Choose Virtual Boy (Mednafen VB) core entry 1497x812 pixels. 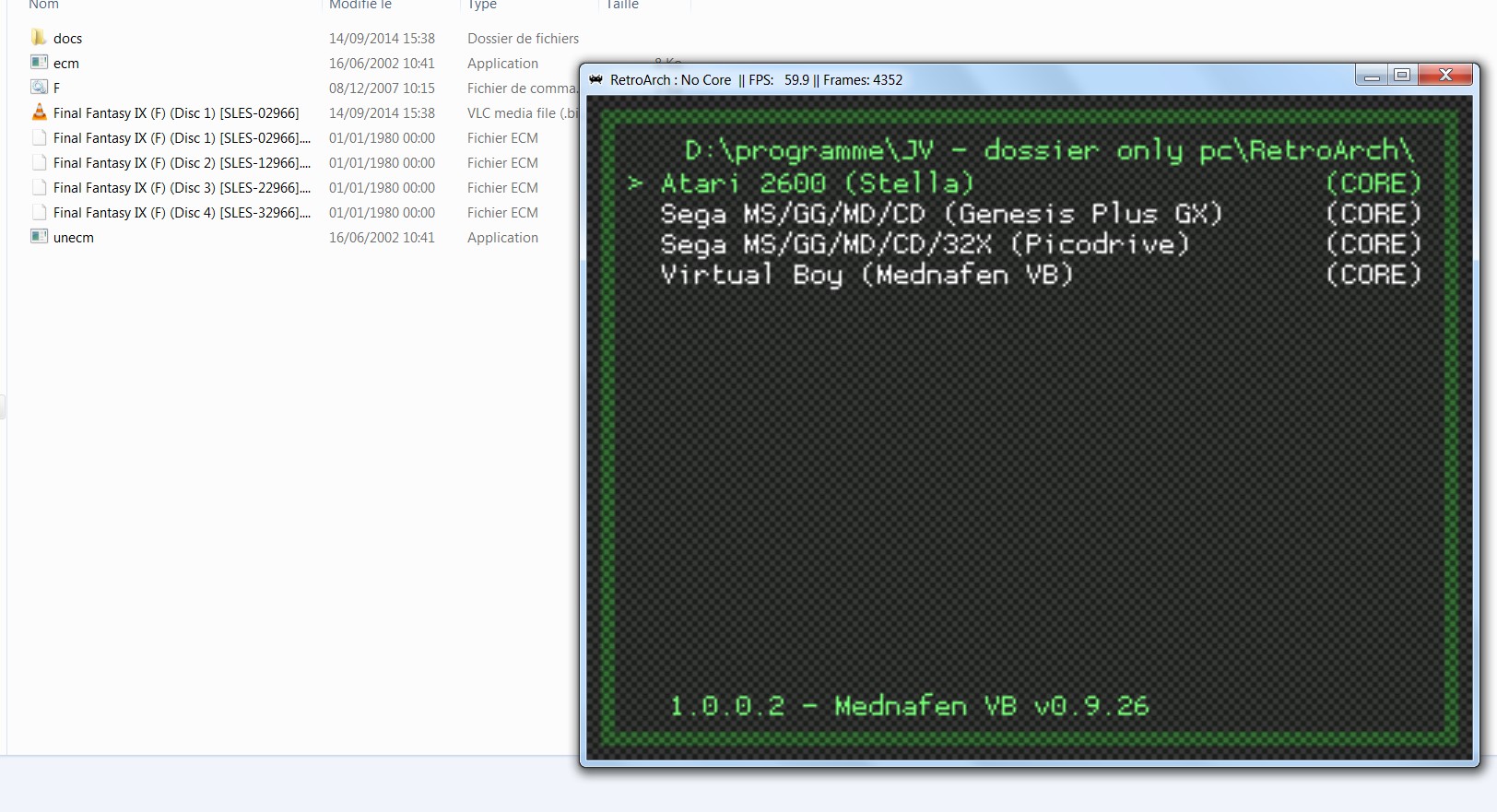pyautogui.click(x=866, y=275)
